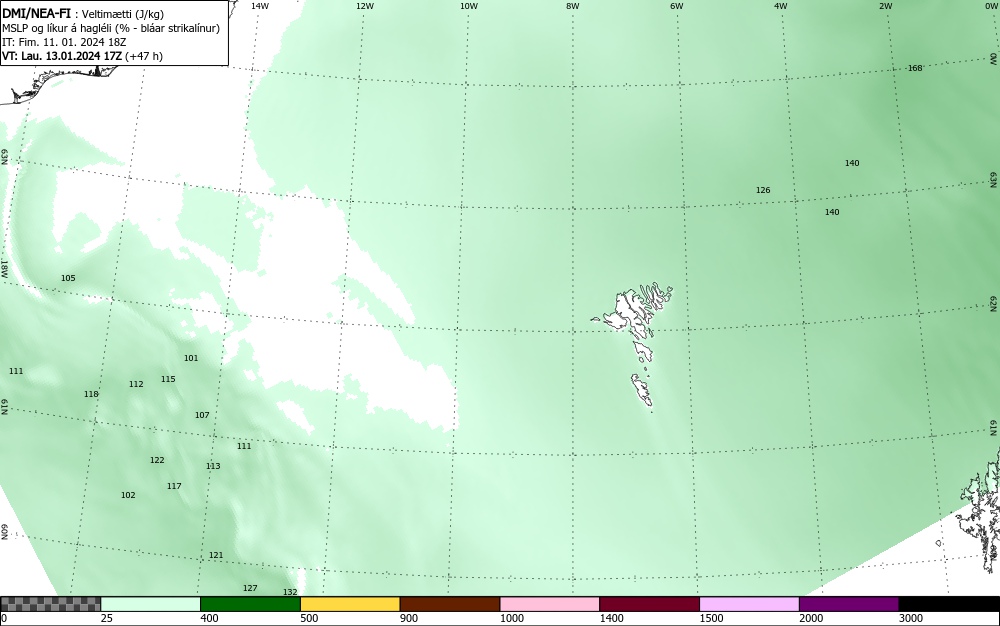Select the '12W' longitude label
Screen dimensions: 1000x626
tap(364, 6)
